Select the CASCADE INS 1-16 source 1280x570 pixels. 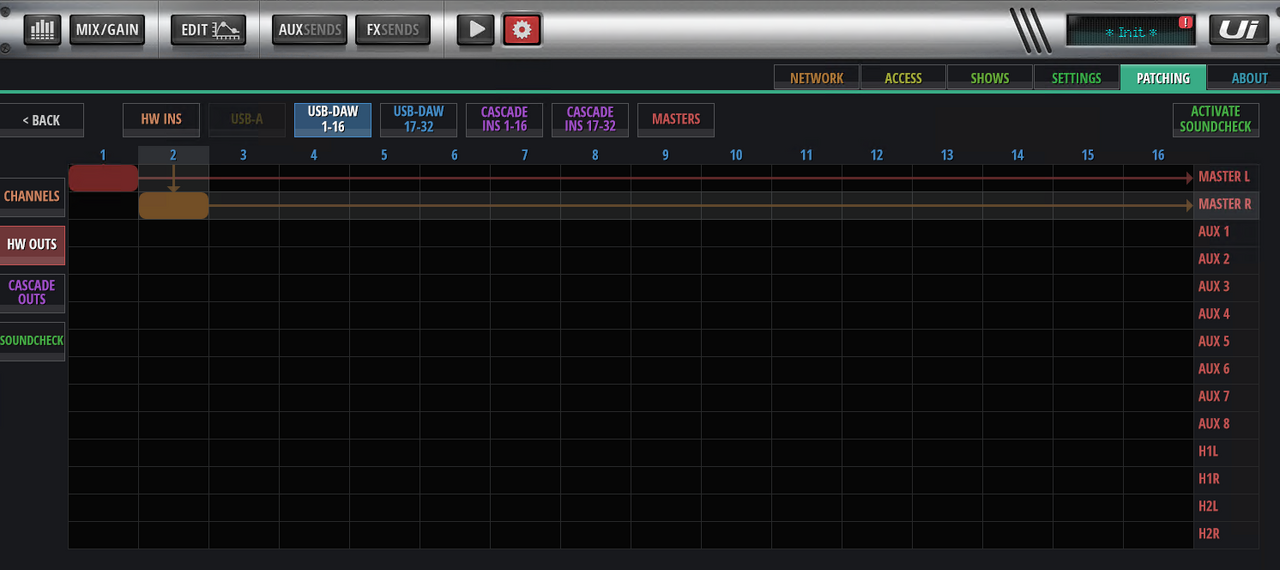(504, 119)
